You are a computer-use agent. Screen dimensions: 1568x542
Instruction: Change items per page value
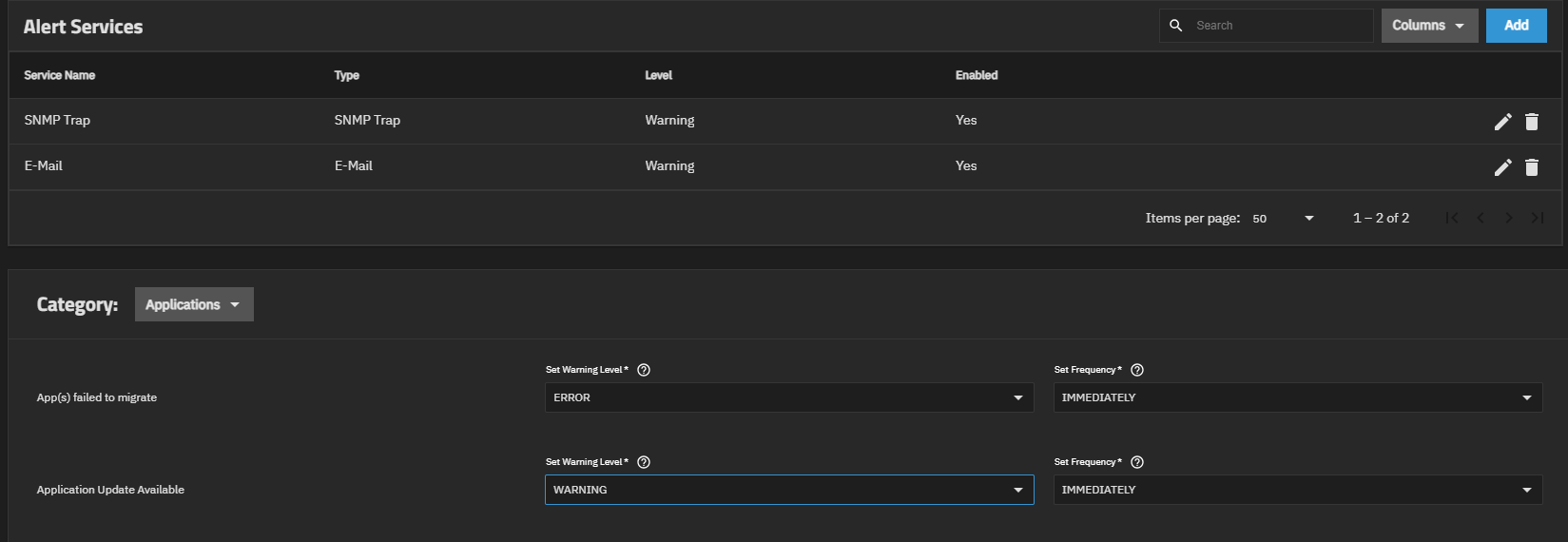pos(1283,219)
